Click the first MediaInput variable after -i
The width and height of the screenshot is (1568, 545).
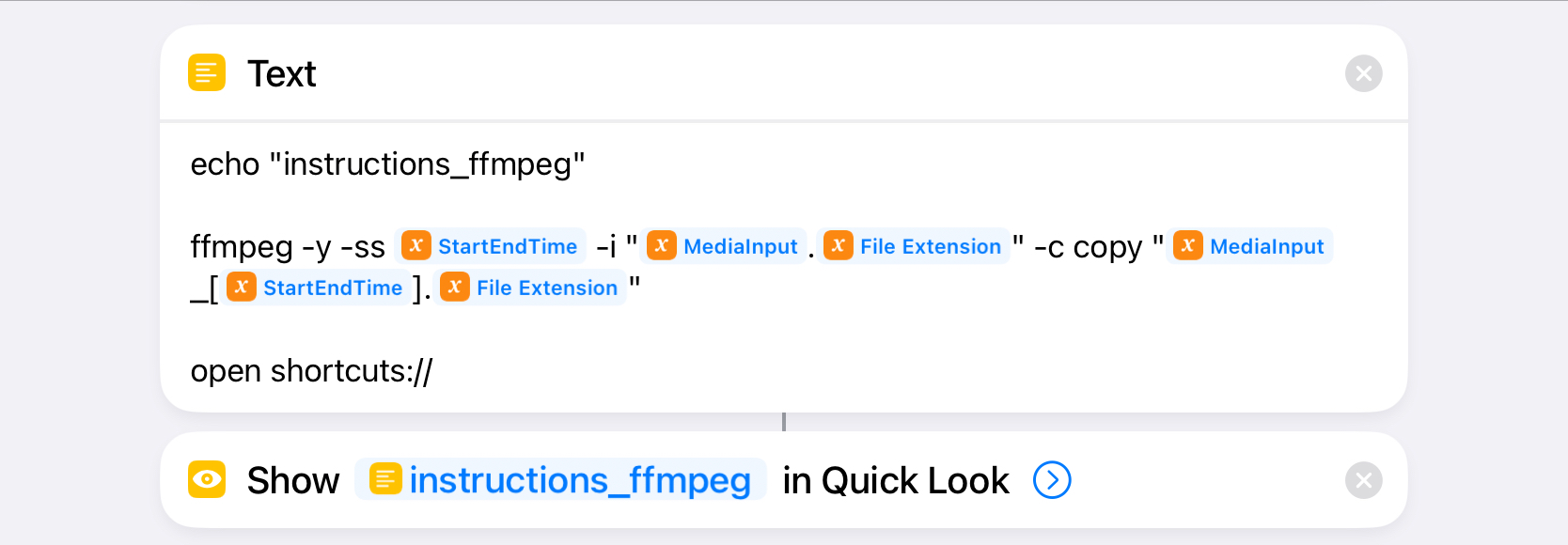[724, 246]
